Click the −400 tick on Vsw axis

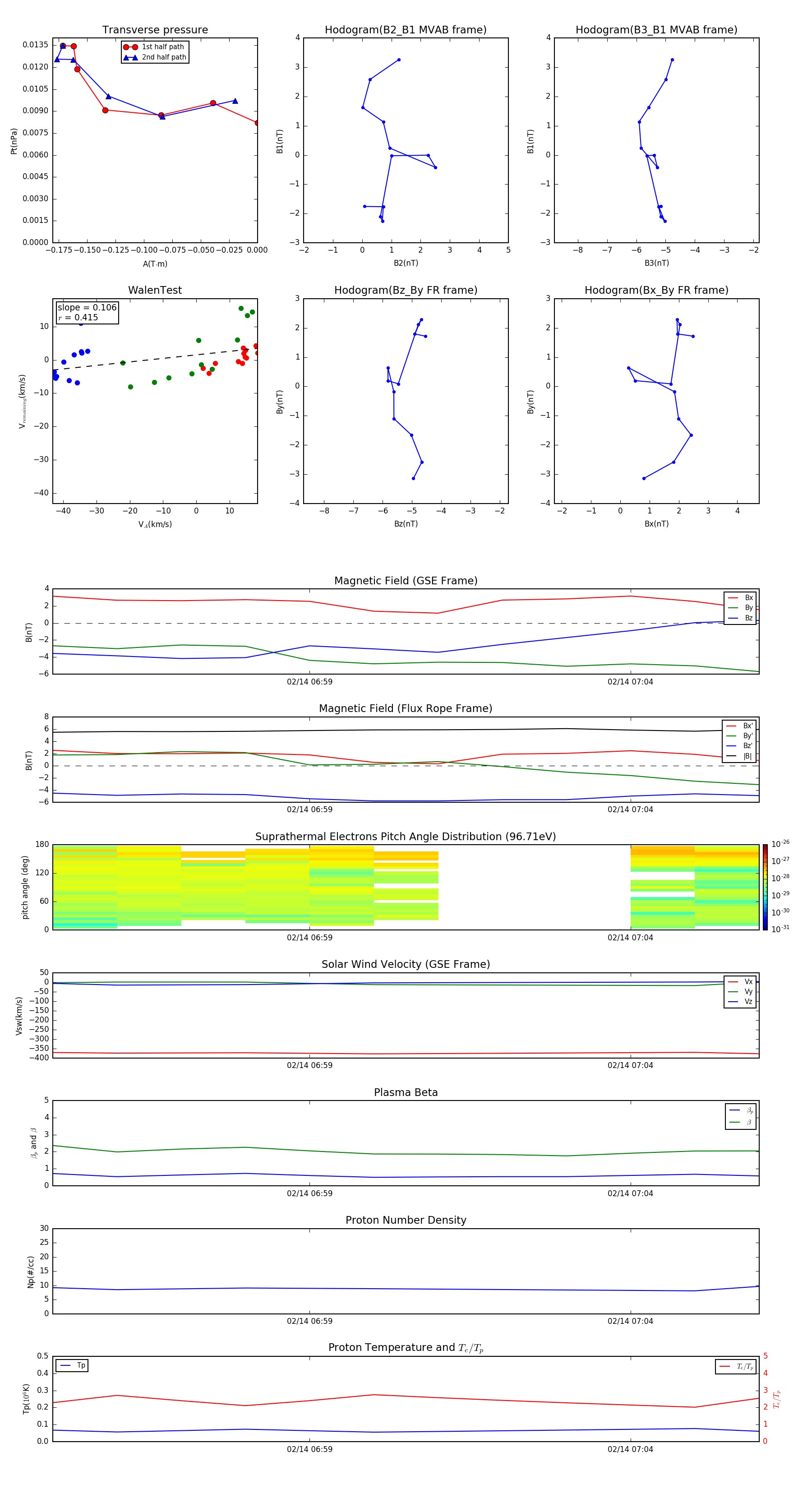coord(38,1058)
